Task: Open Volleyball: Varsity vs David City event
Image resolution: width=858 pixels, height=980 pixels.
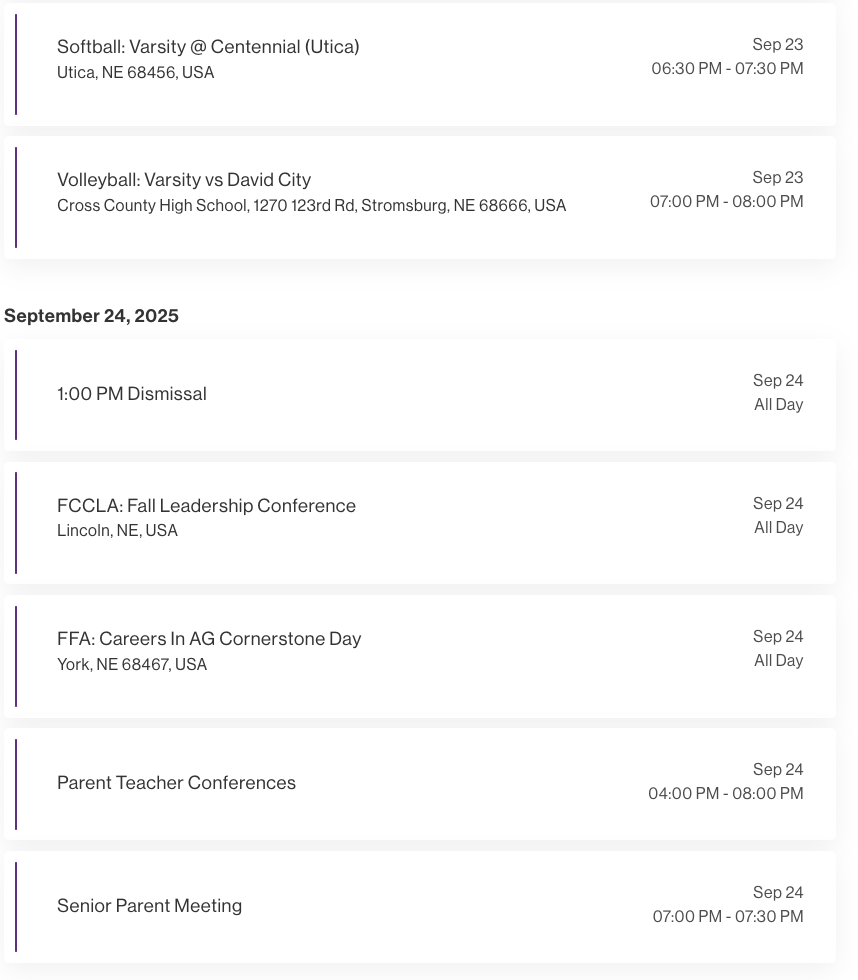Action: (x=184, y=180)
